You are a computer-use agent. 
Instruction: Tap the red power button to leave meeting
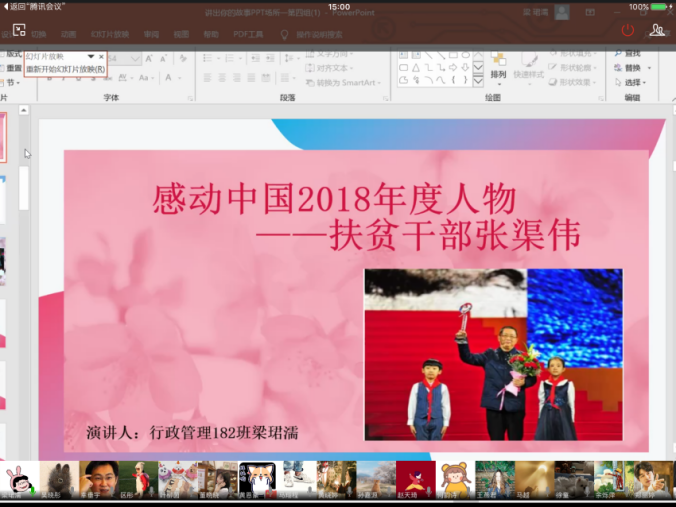pyautogui.click(x=627, y=30)
